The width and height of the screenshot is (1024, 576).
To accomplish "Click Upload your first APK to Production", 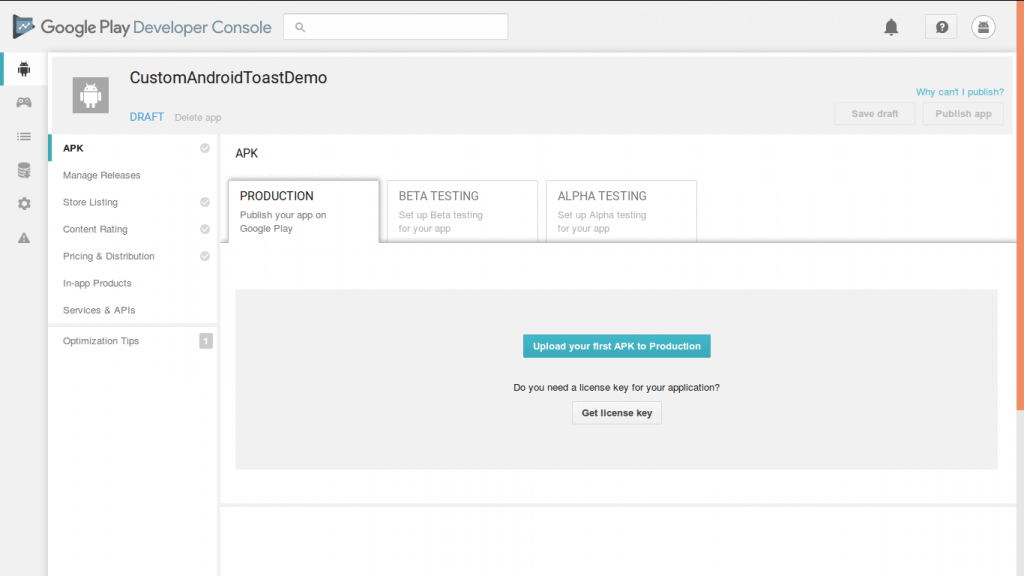I will click(x=616, y=346).
